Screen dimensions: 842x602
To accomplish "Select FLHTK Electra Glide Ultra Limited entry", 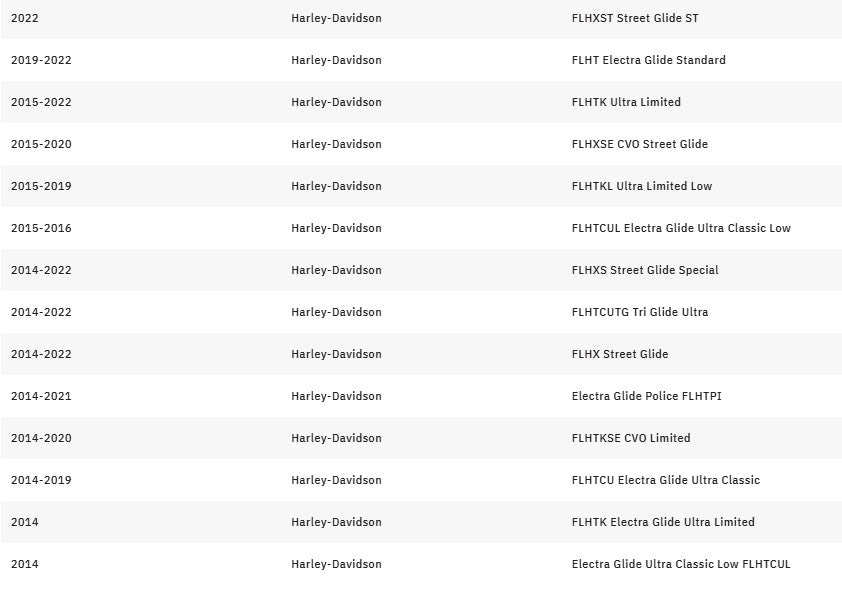I will [x=663, y=522].
